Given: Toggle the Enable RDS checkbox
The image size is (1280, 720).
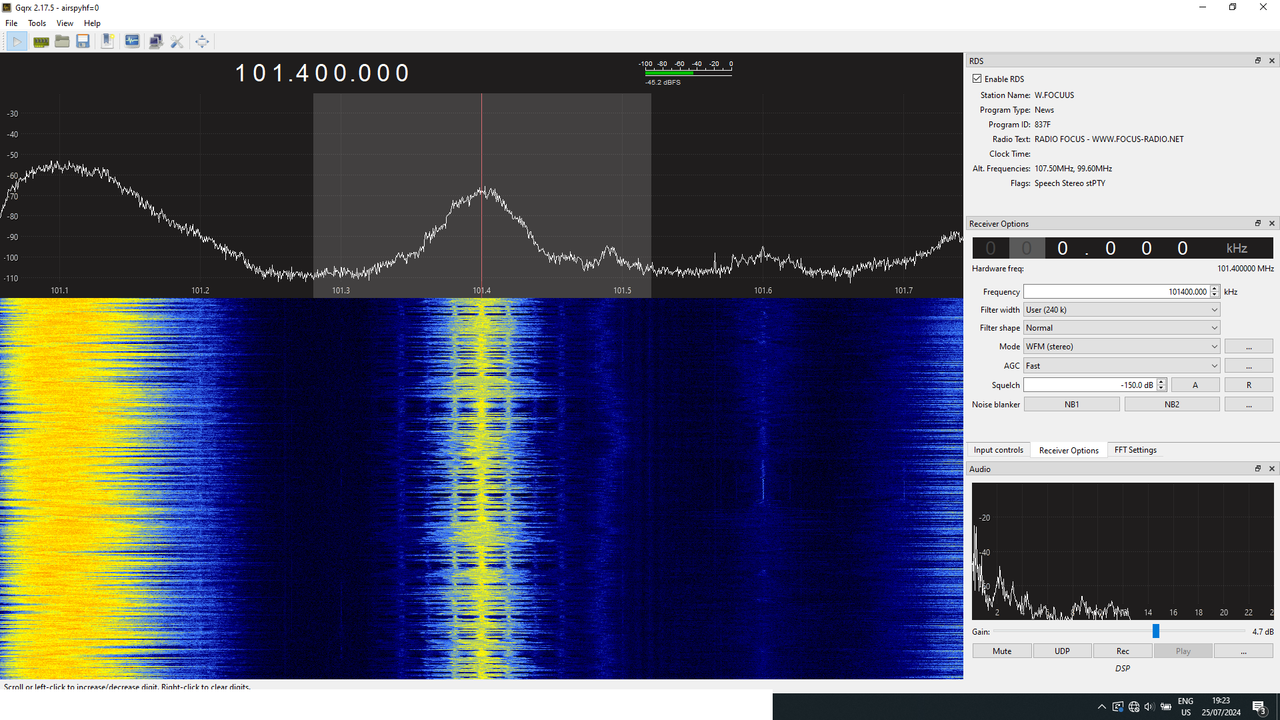Looking at the screenshot, I should (x=977, y=79).
